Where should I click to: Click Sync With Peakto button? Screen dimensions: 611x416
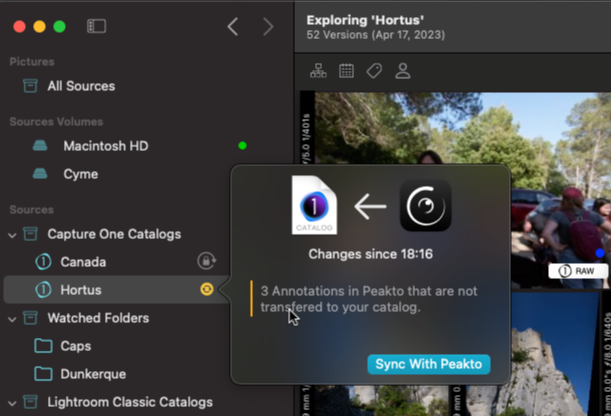pyautogui.click(x=429, y=364)
